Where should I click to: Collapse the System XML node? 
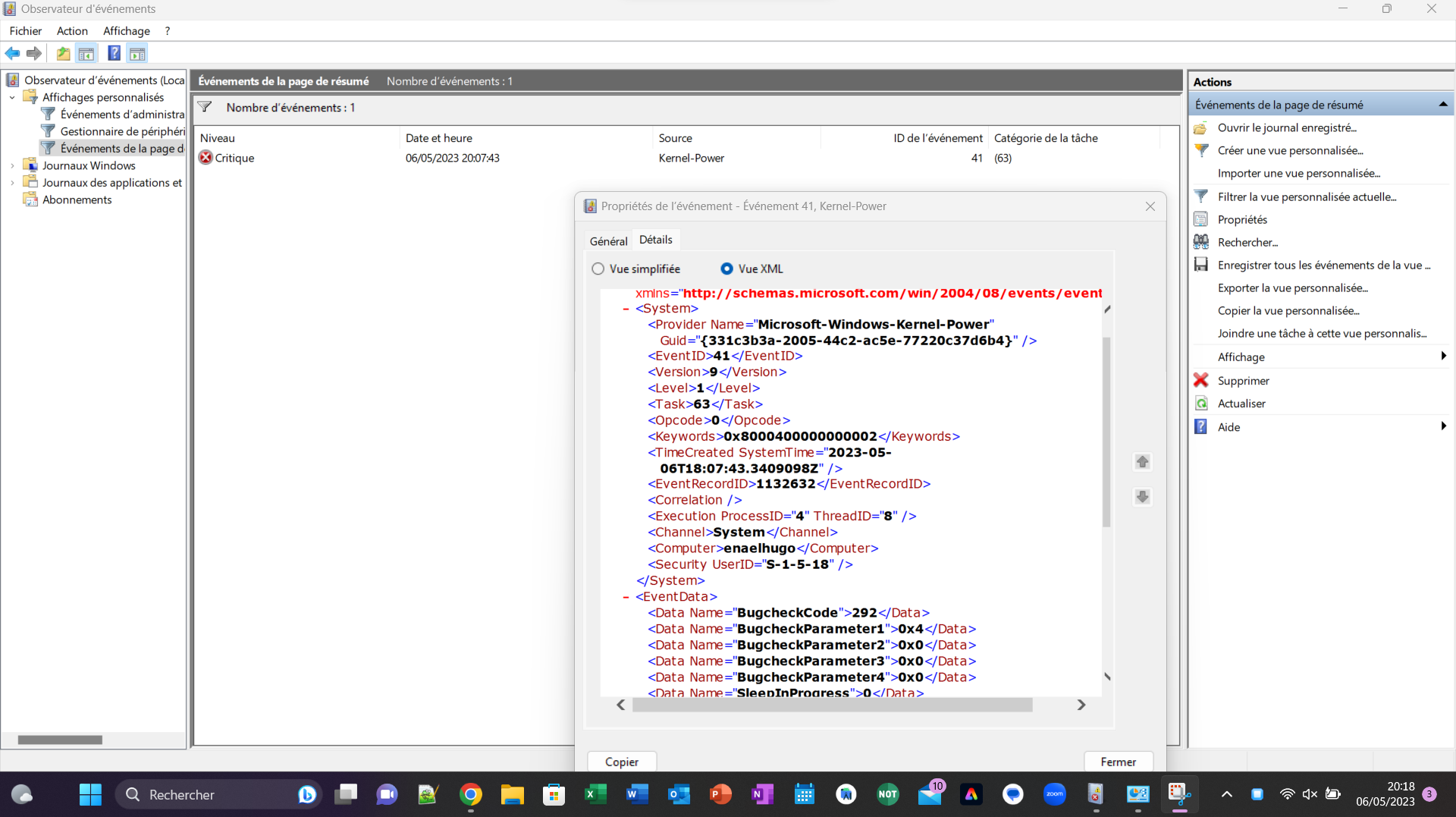[x=626, y=309]
